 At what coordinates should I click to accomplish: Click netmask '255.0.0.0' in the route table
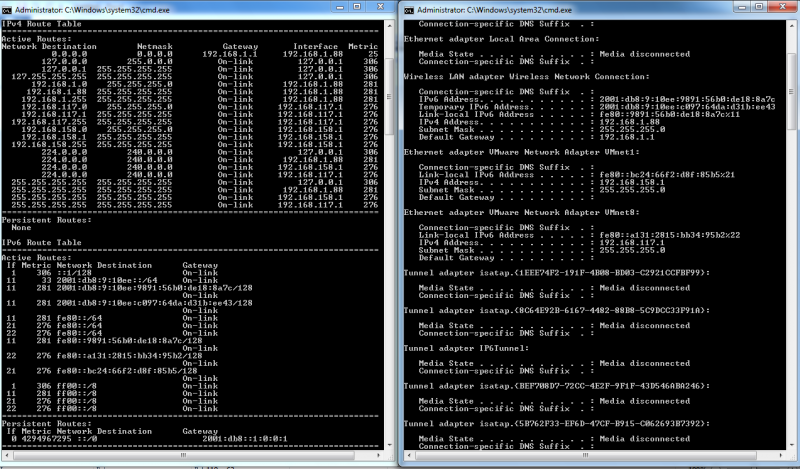[x=149, y=62]
